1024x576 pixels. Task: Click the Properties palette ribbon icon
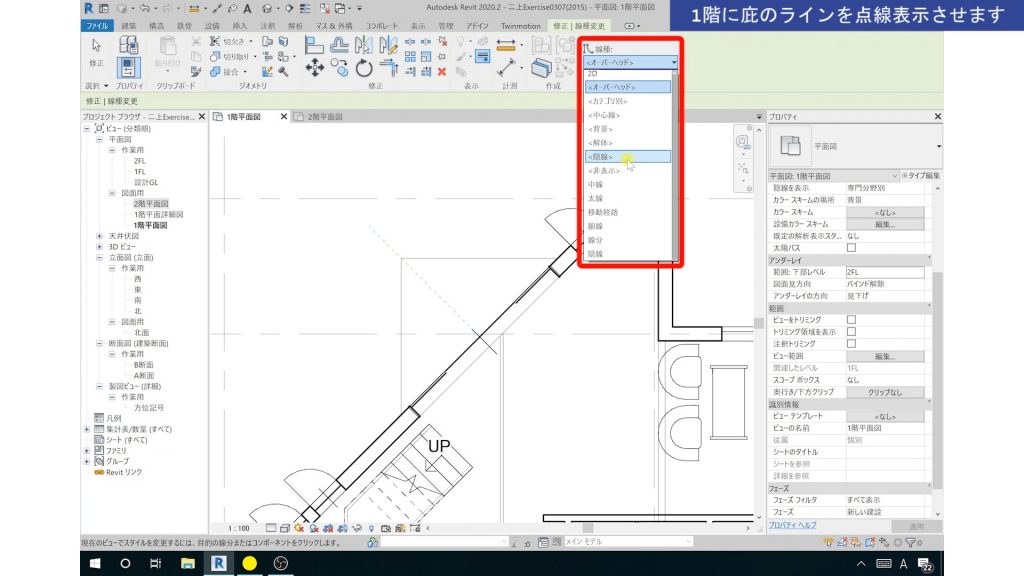(128, 68)
